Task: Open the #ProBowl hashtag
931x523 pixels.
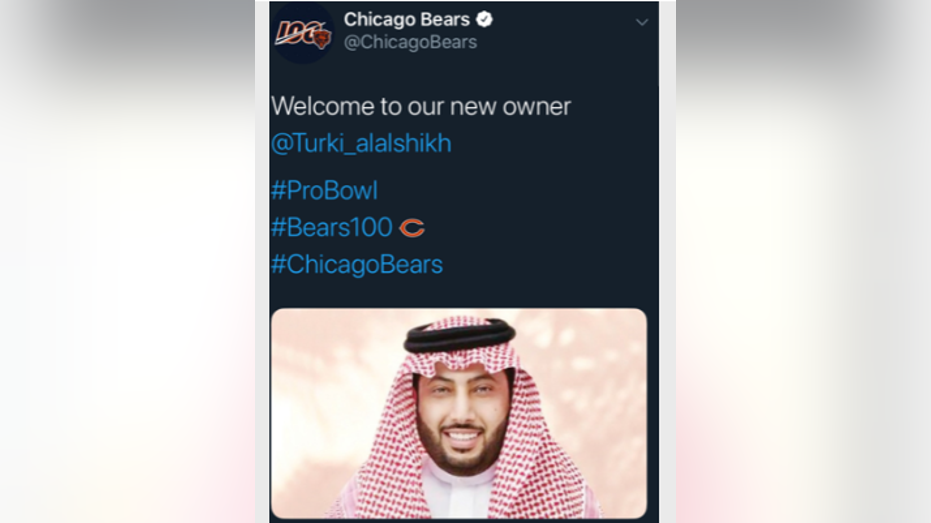Action: click(x=324, y=191)
